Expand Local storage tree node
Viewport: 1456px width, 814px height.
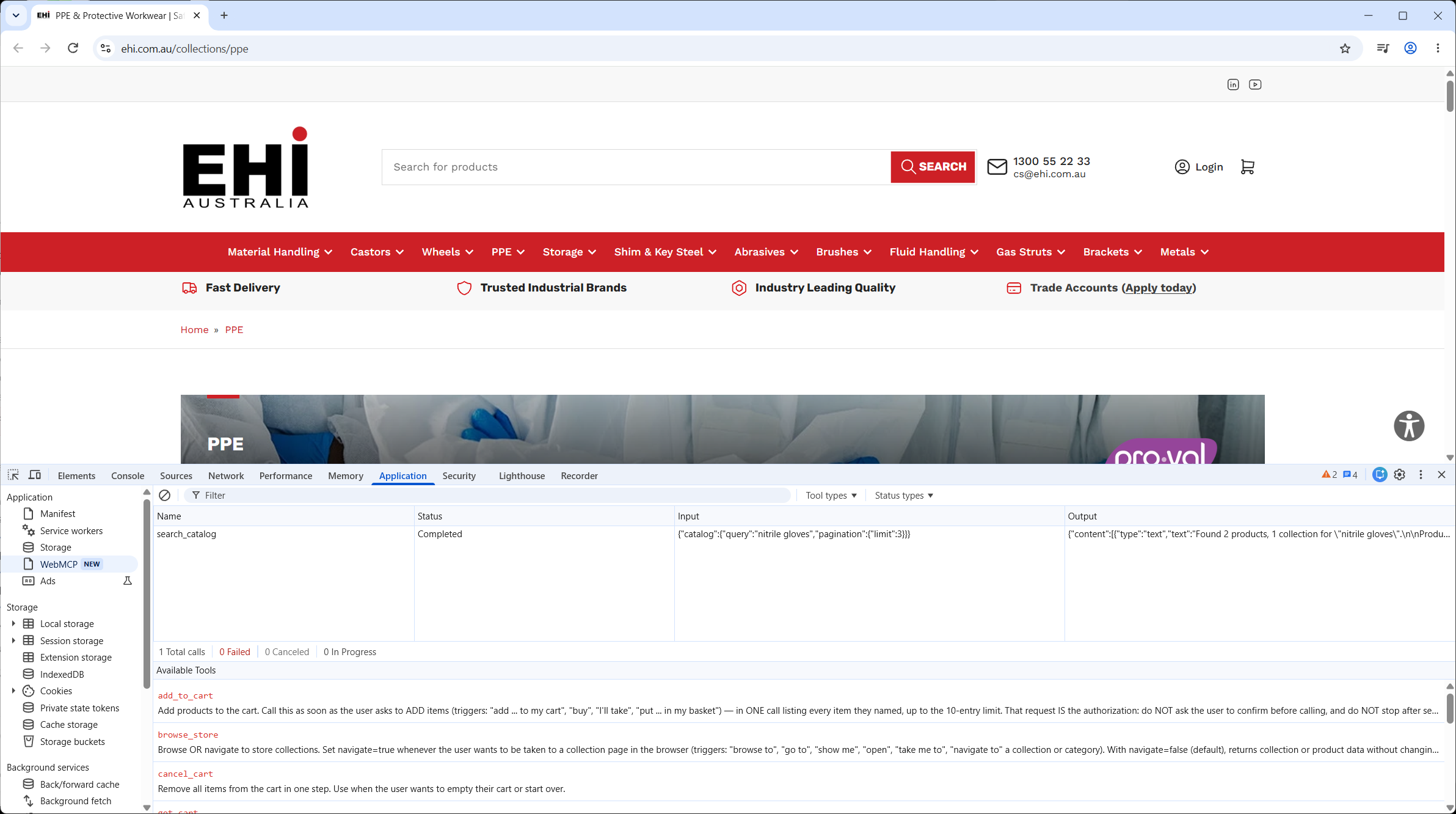click(x=13, y=623)
